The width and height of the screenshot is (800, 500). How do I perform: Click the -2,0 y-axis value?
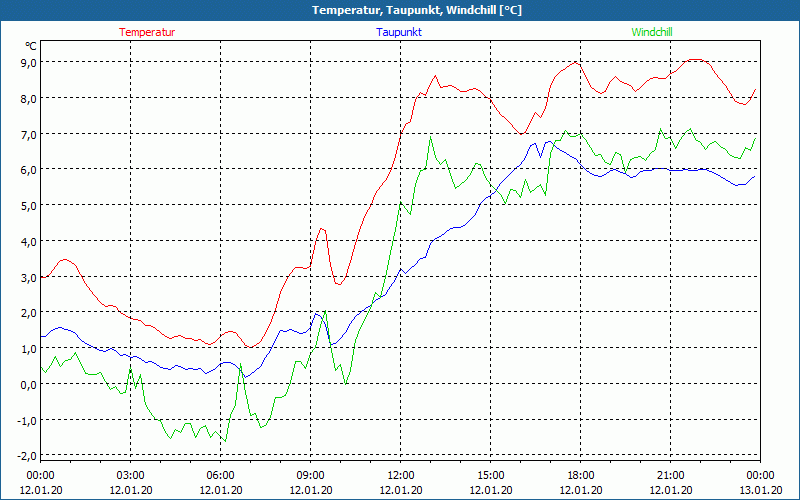[27, 456]
